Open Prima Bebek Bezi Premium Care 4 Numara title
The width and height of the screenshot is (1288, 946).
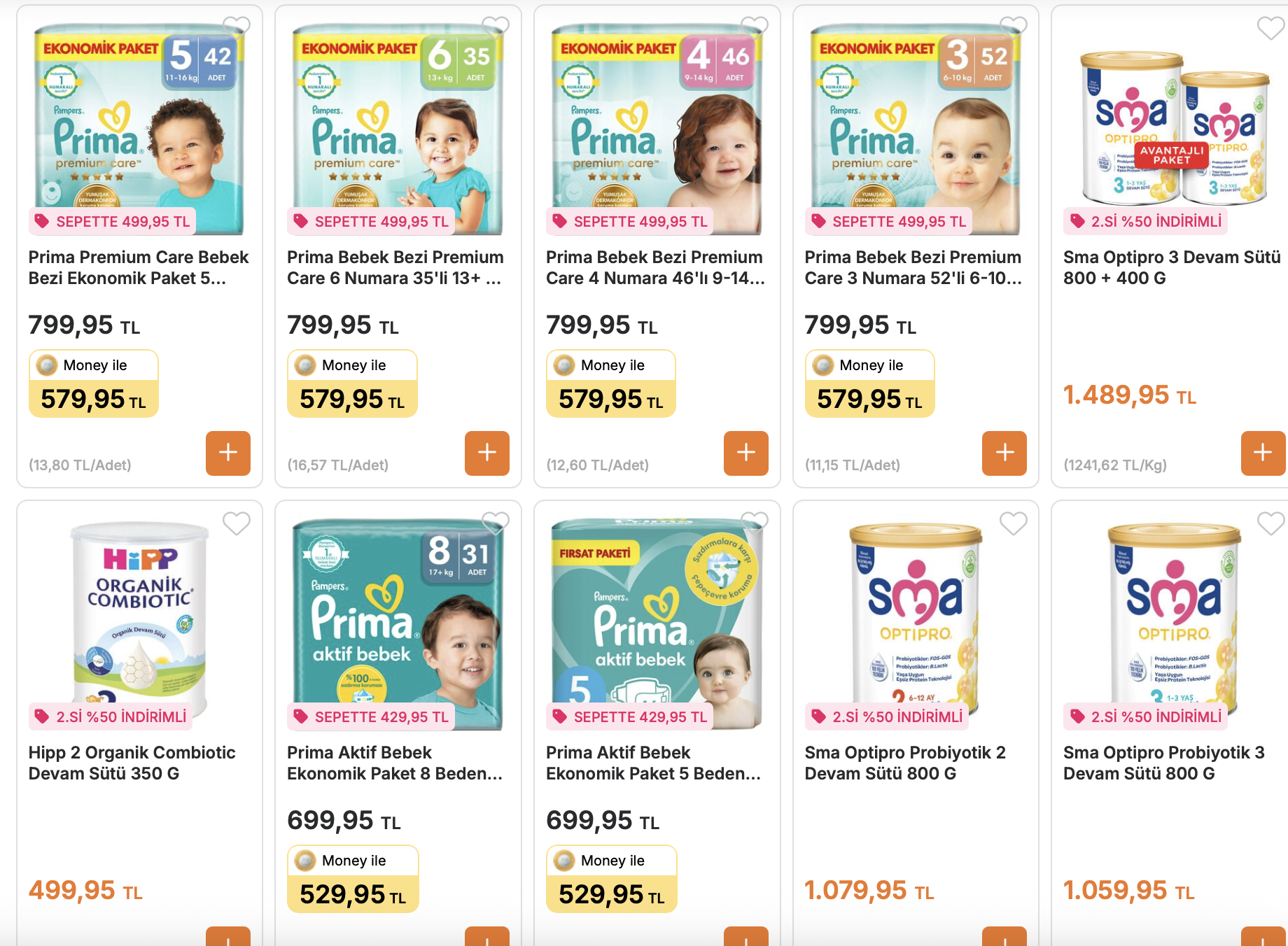tap(655, 268)
